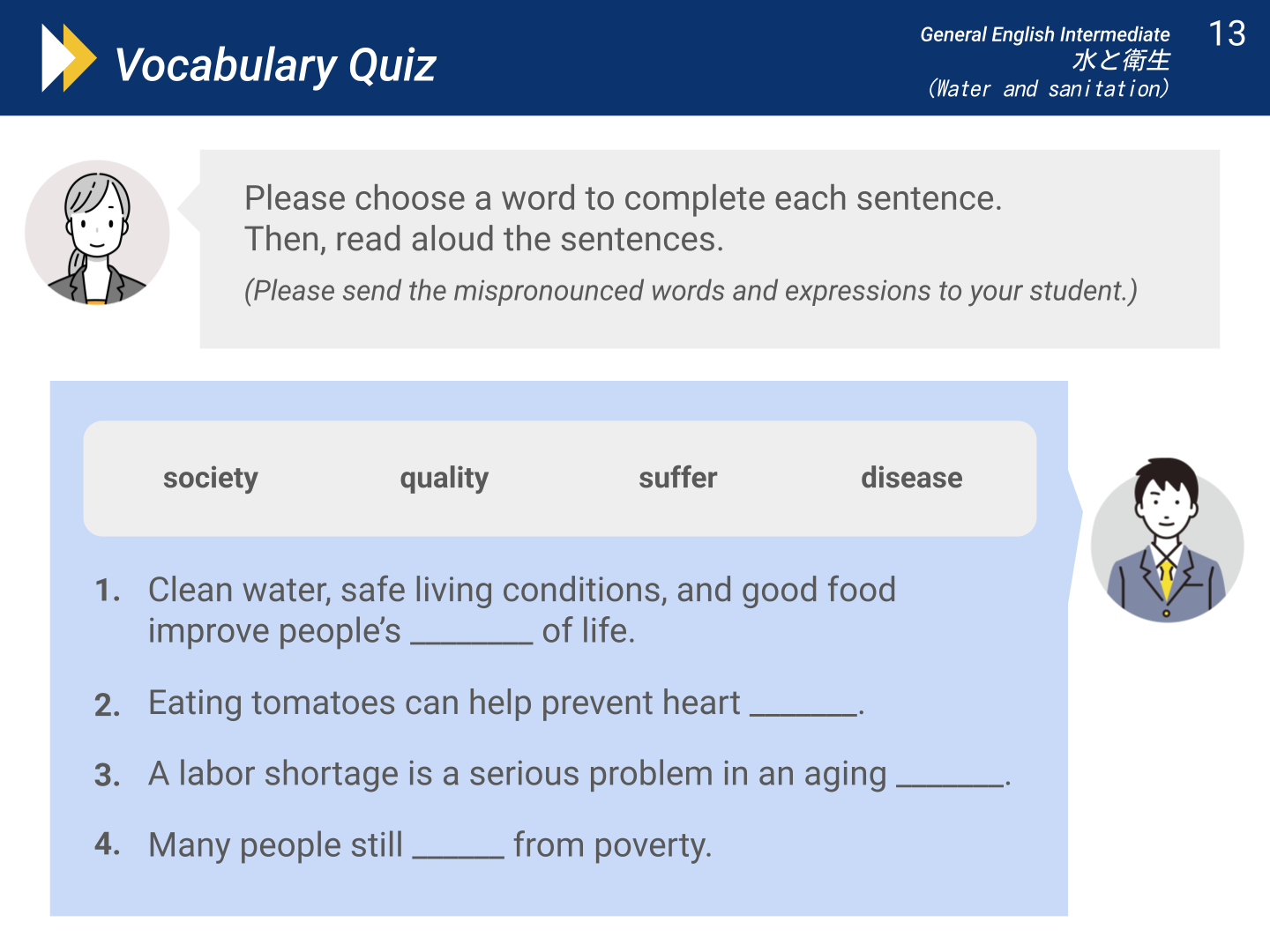Click 'General English Intermediate' header text
Viewport: 1270px width, 952px height.
[x=1045, y=34]
